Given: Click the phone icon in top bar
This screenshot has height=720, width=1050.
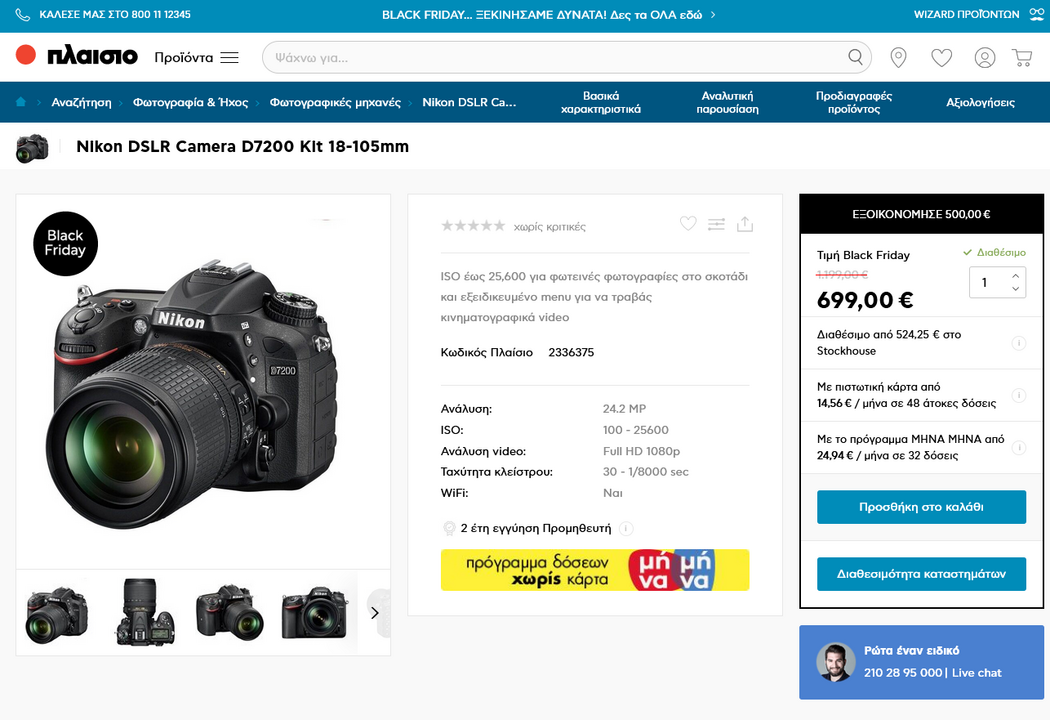Looking at the screenshot, I should 23,15.
